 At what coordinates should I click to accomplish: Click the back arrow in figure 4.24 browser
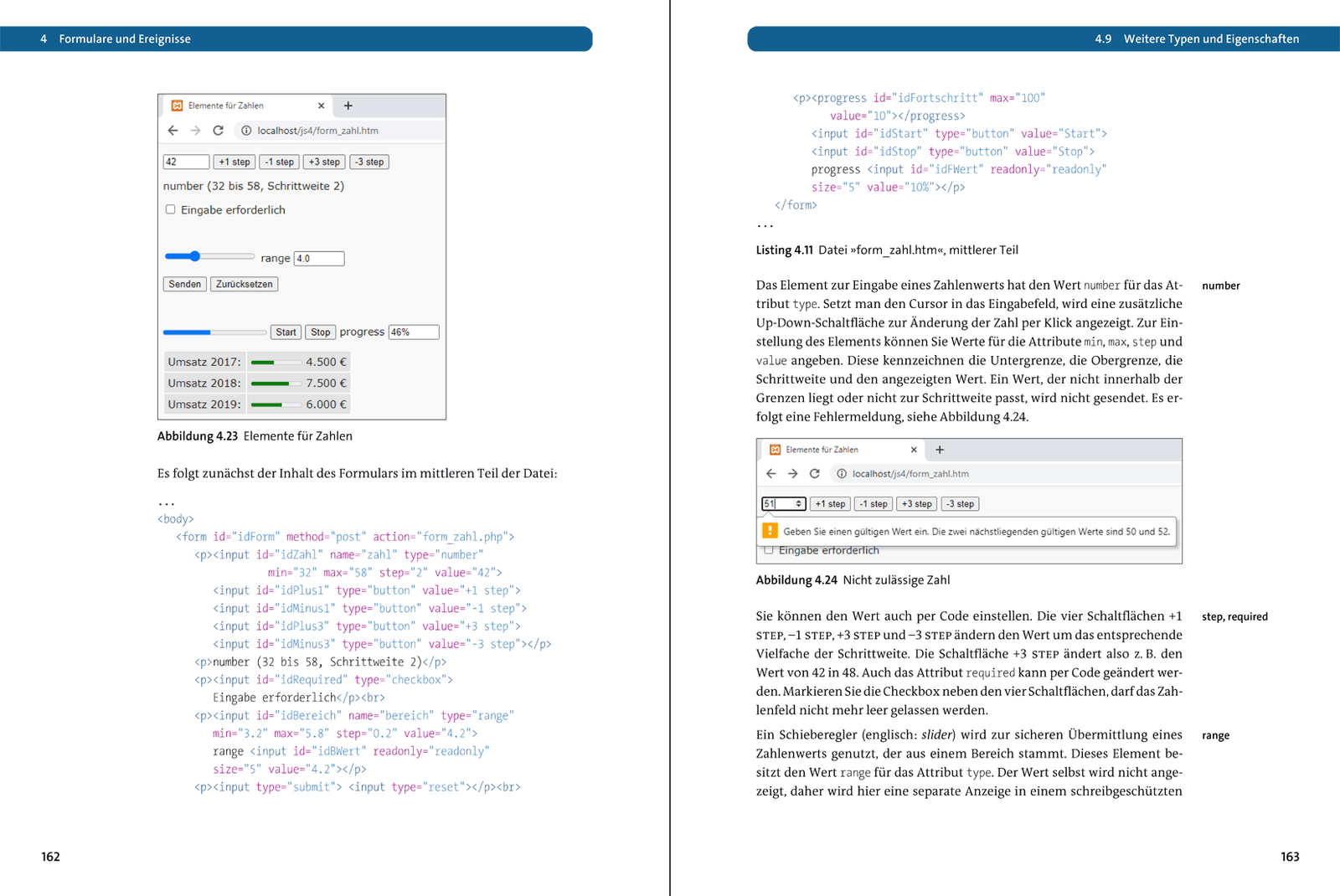pyautogui.click(x=770, y=474)
